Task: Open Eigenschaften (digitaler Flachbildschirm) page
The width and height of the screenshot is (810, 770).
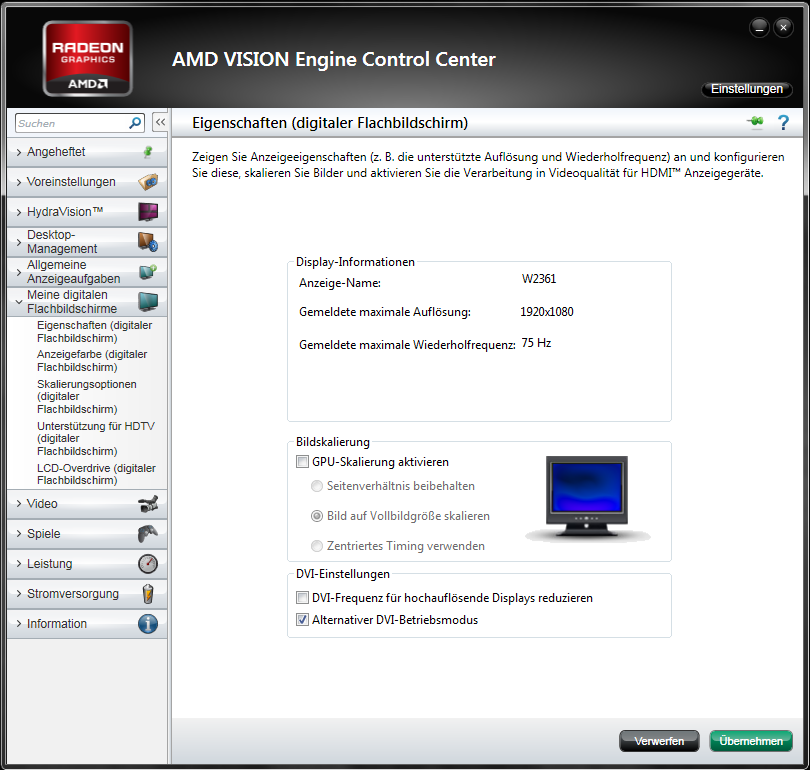Action: pos(95,332)
